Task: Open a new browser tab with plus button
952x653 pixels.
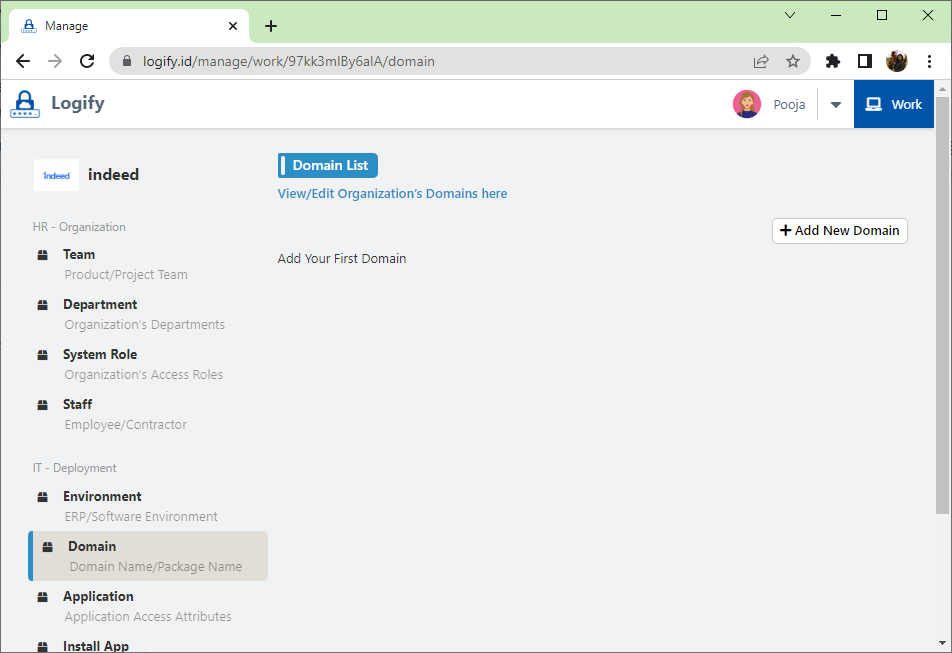Action: [x=271, y=26]
